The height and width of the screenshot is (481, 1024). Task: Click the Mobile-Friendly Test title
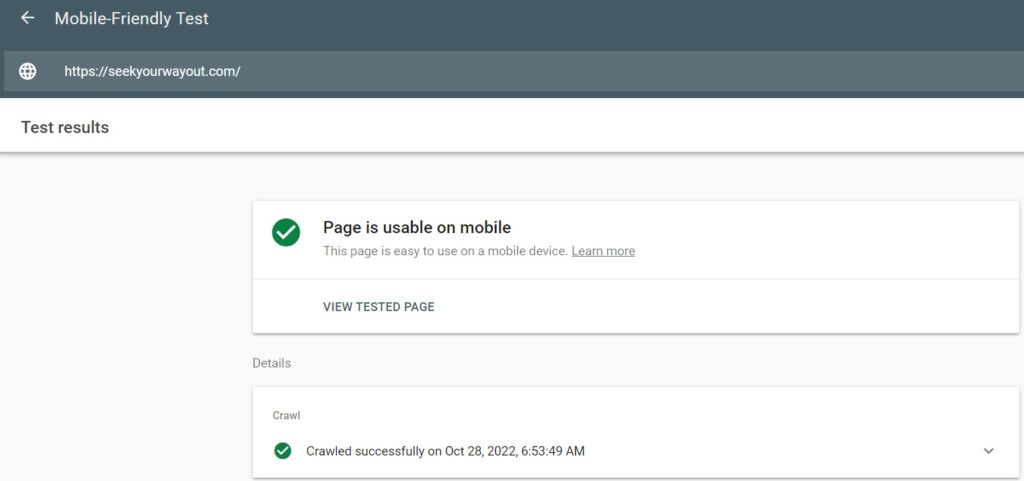(x=131, y=18)
